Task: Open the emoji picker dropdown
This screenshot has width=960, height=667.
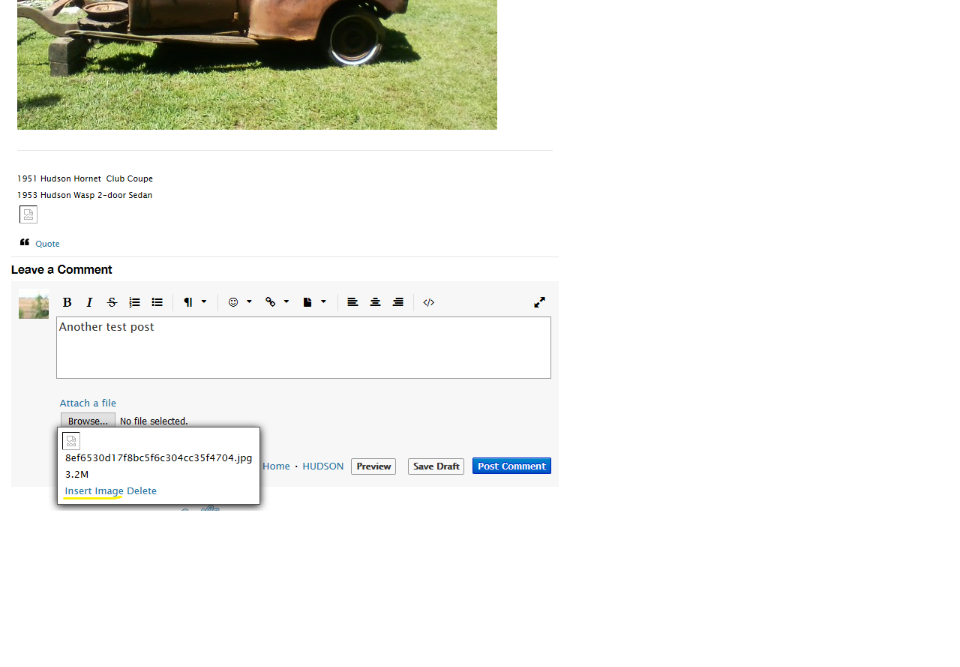Action: (x=239, y=302)
